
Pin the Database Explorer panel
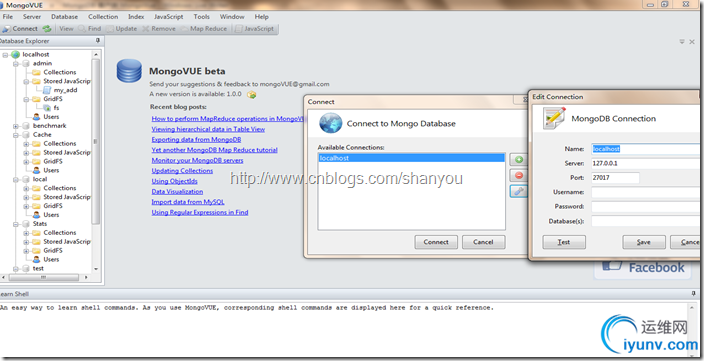tap(98, 40)
